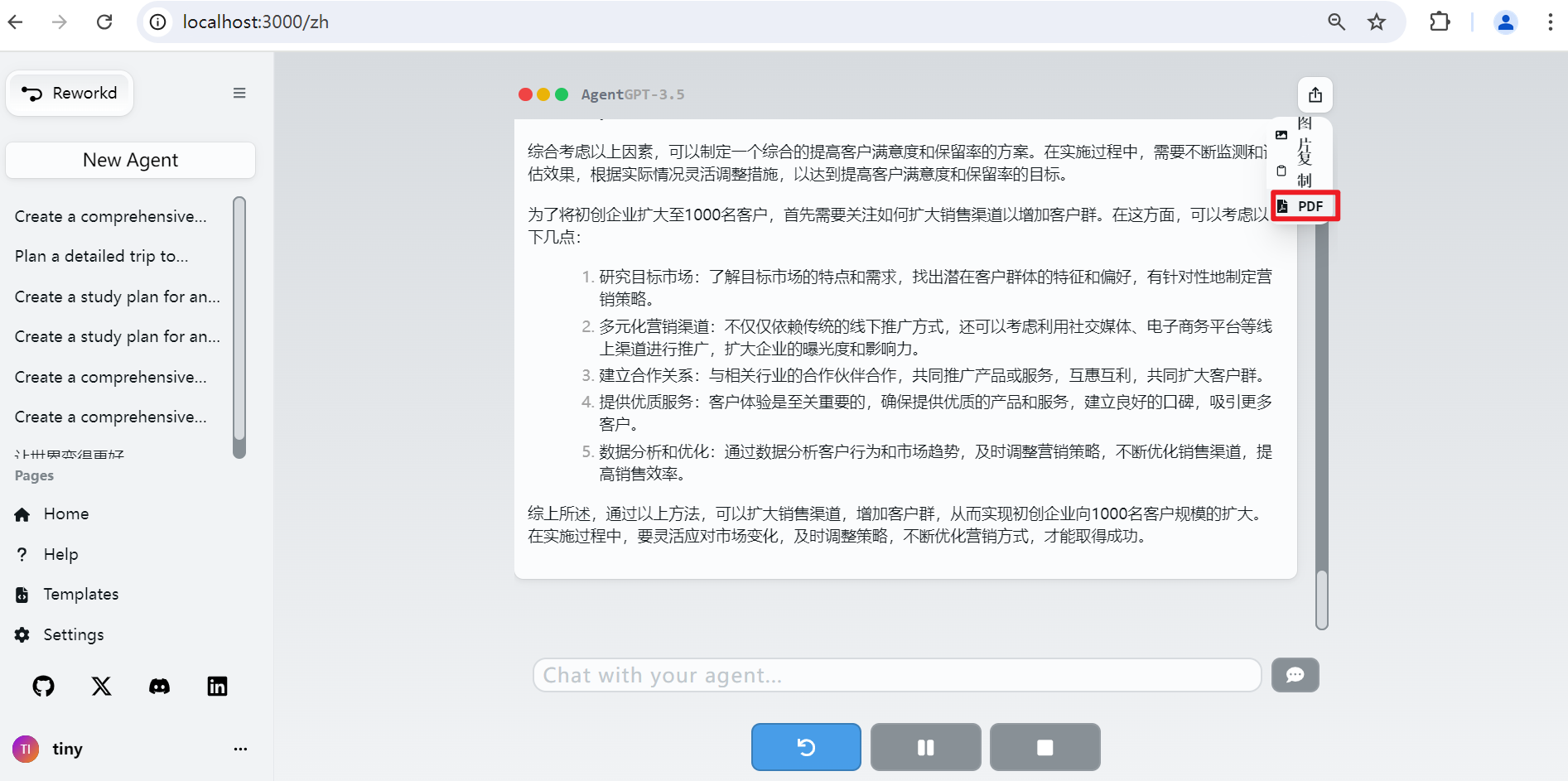The width and height of the screenshot is (1568, 781).
Task: Open 'Plan a detailed trip to...' agent
Action: [102, 256]
